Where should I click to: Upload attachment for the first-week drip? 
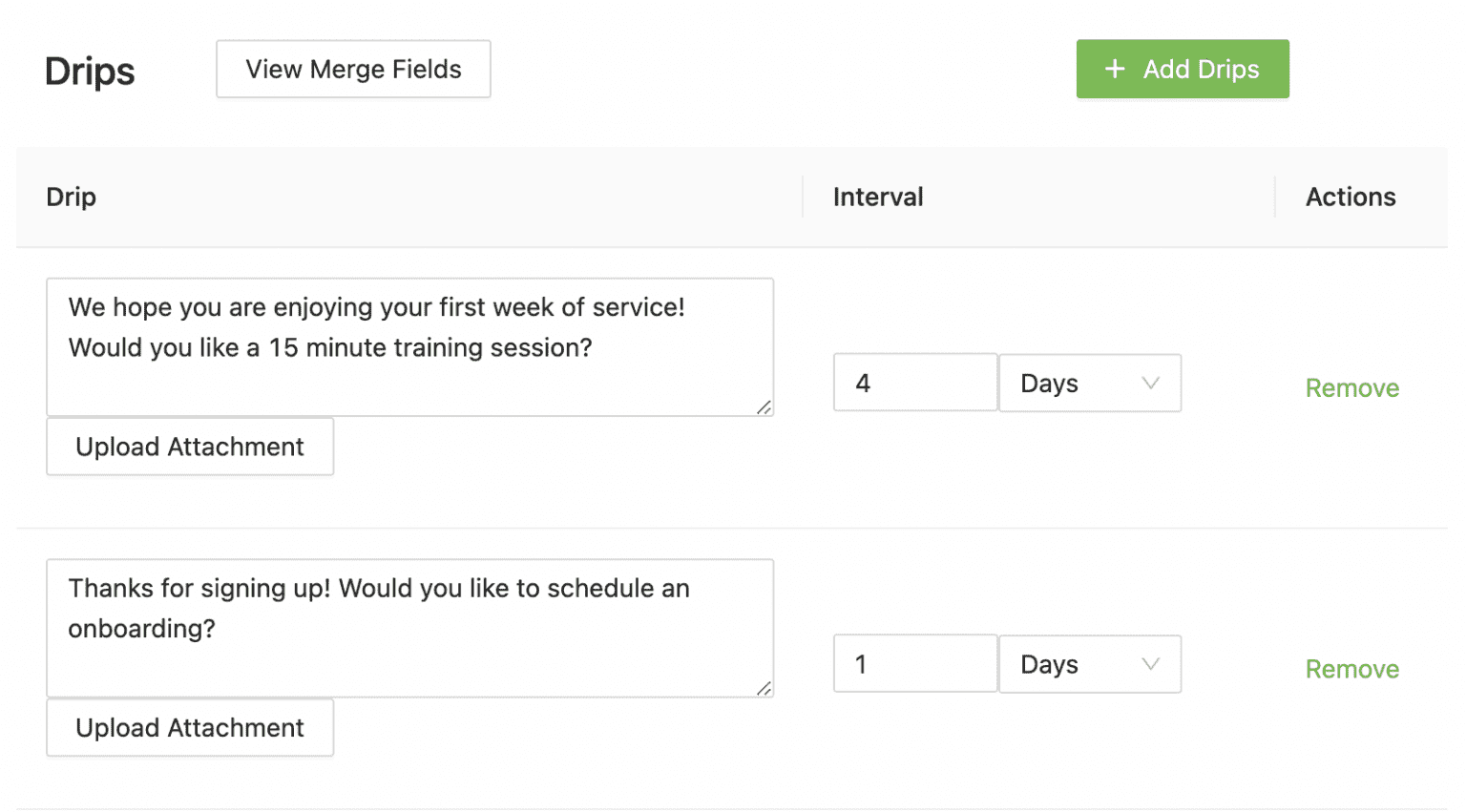tap(190, 447)
